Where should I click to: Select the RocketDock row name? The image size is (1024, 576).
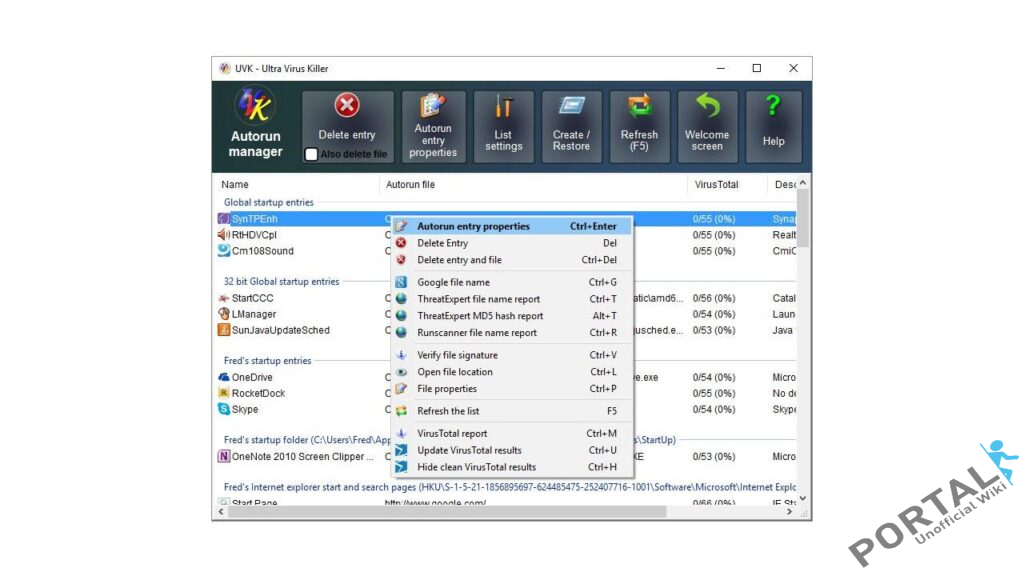click(259, 393)
